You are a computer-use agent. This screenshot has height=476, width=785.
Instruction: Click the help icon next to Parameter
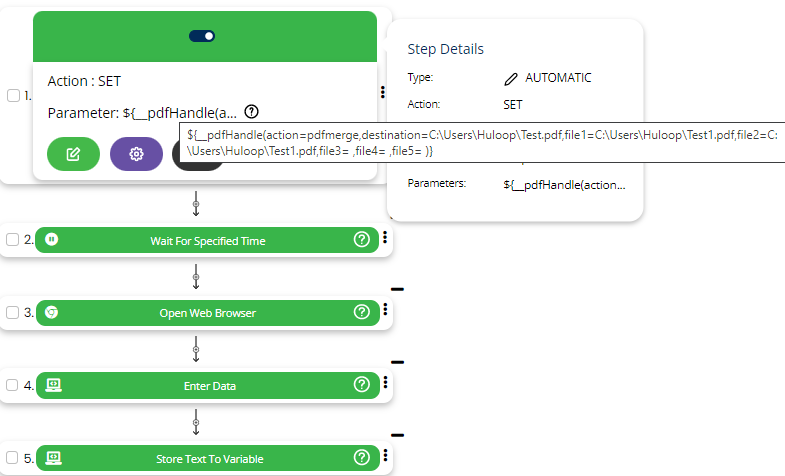252,112
